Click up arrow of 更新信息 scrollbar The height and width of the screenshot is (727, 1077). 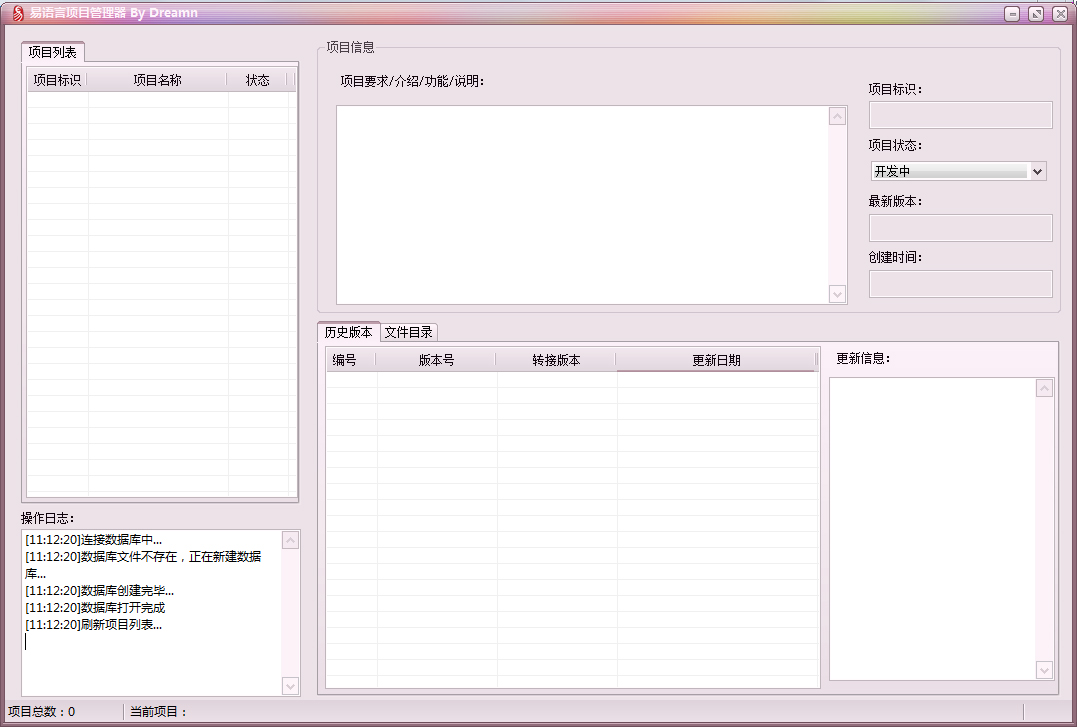[1044, 388]
